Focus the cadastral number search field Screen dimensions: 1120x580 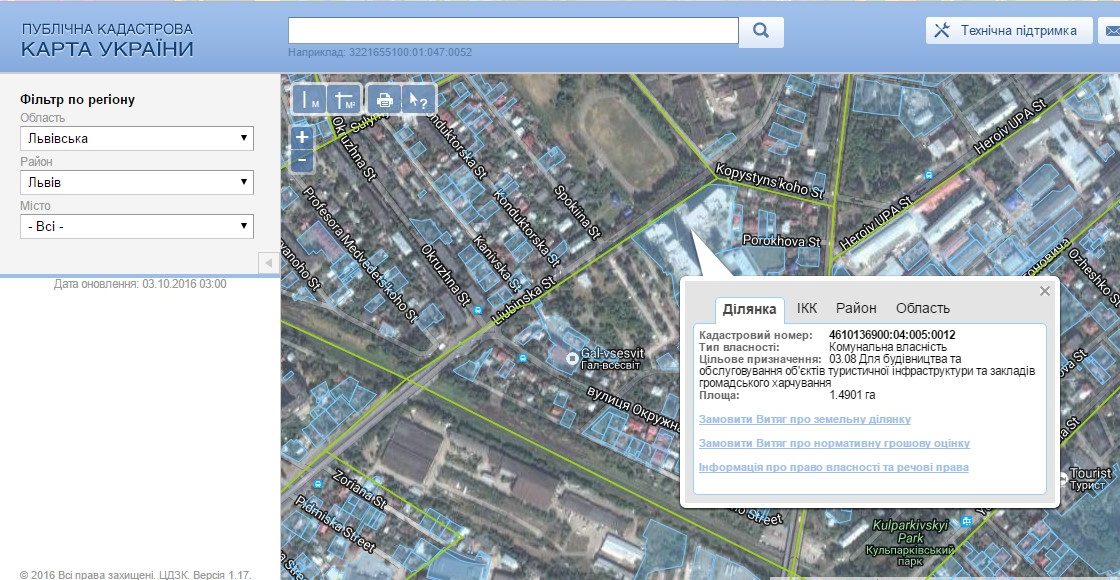[x=513, y=31]
